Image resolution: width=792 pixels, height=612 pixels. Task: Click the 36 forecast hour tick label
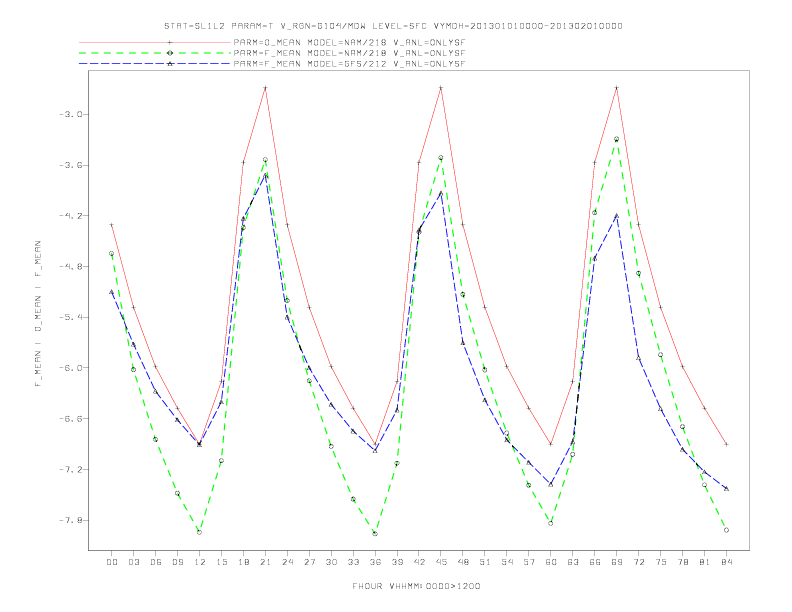[375, 562]
